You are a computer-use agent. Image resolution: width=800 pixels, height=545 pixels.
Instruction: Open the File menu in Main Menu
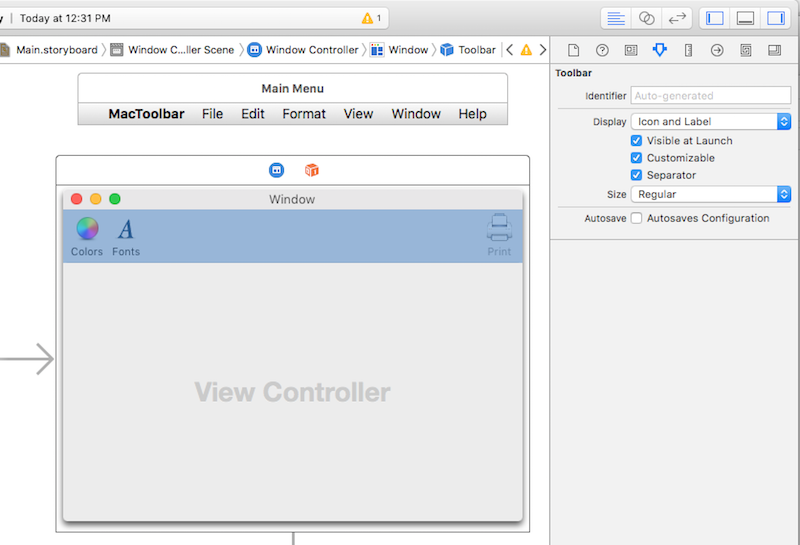click(212, 114)
